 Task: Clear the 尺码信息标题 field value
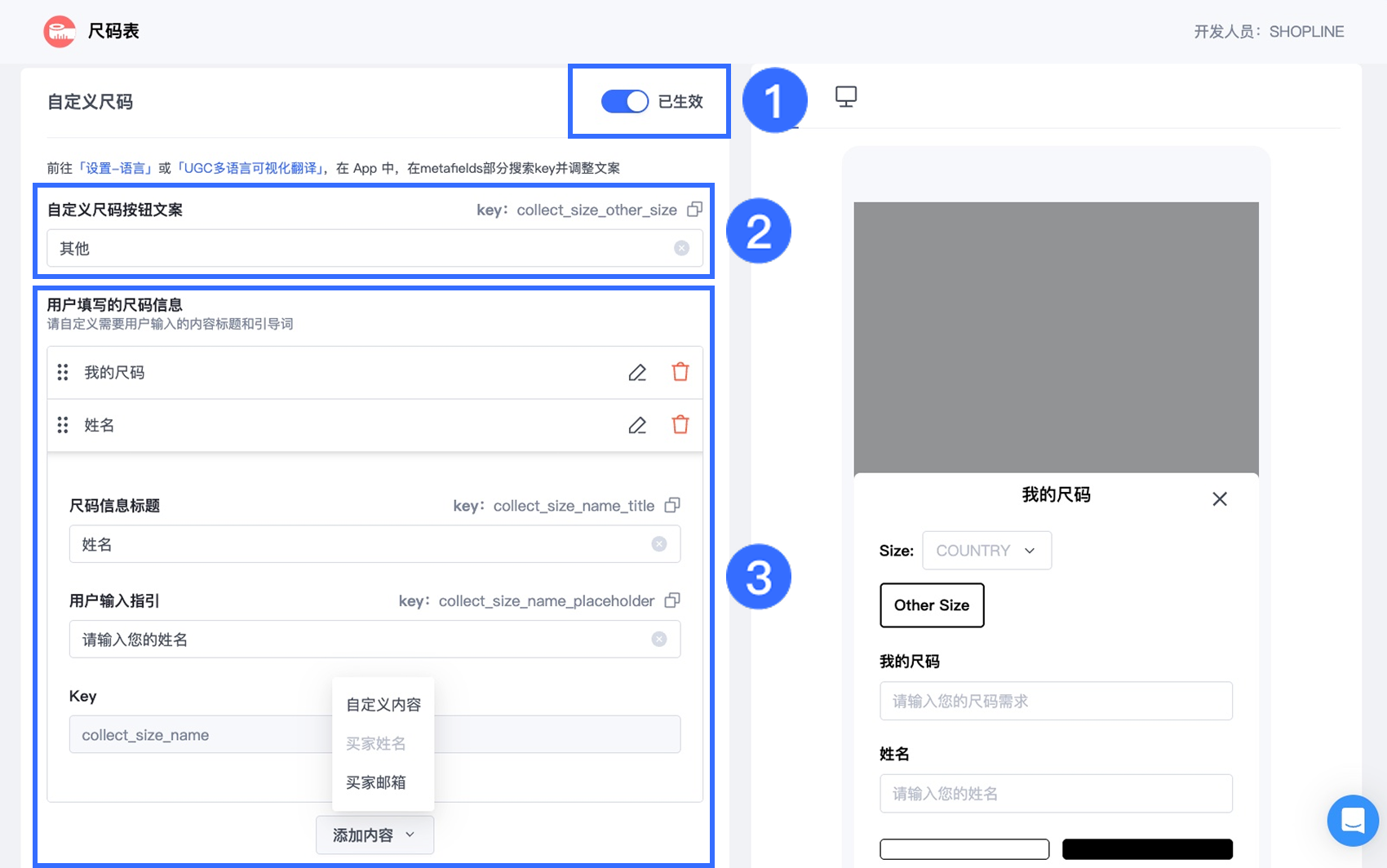[659, 544]
